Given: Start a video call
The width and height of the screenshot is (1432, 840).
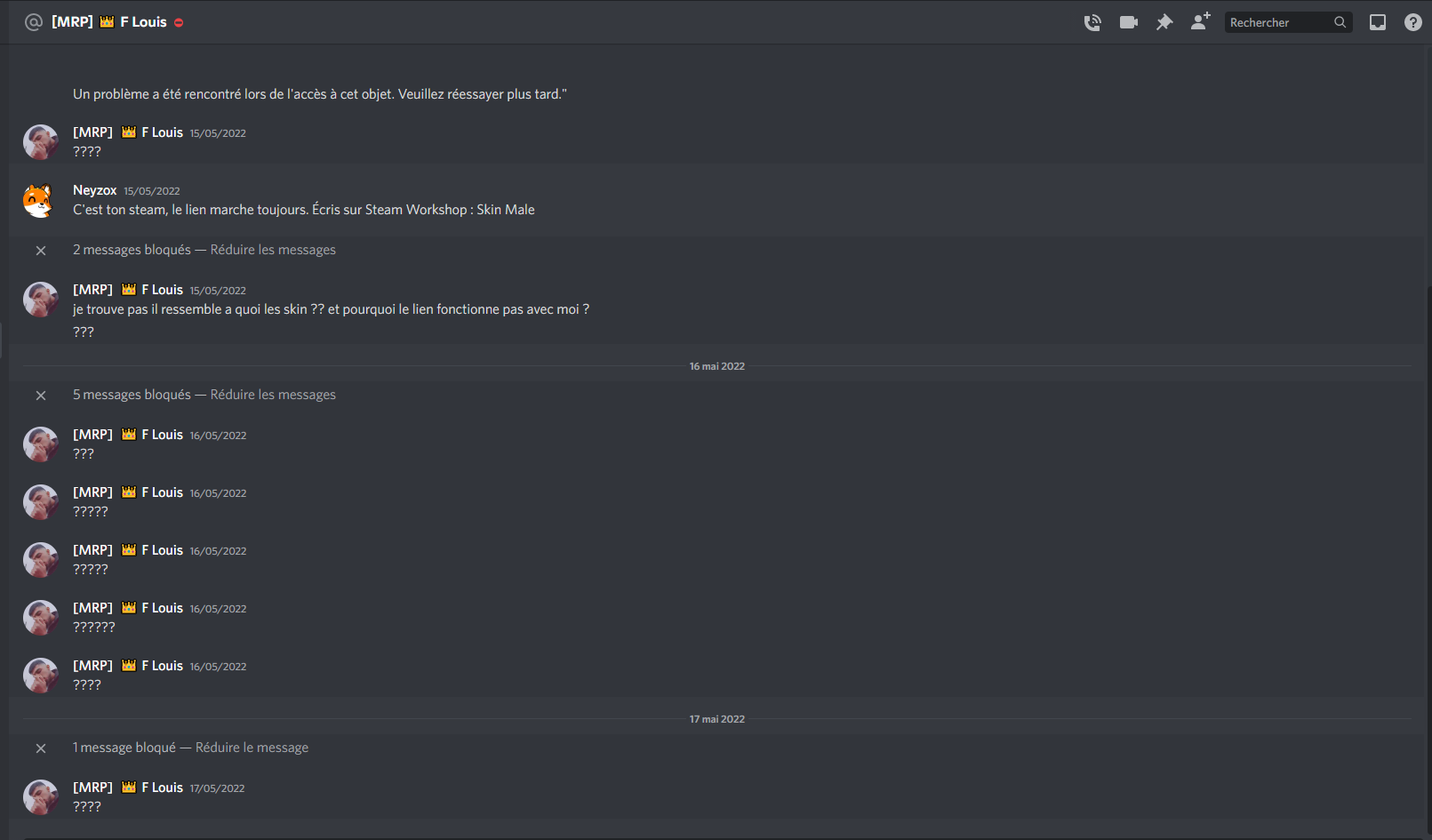Looking at the screenshot, I should [1129, 22].
